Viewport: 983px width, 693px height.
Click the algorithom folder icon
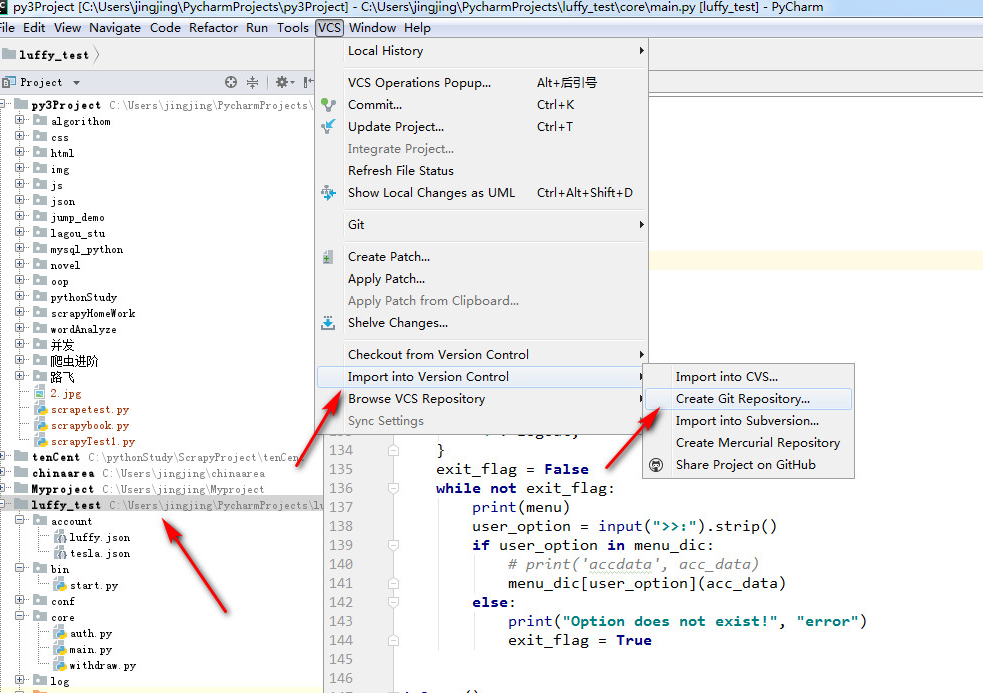pos(40,120)
